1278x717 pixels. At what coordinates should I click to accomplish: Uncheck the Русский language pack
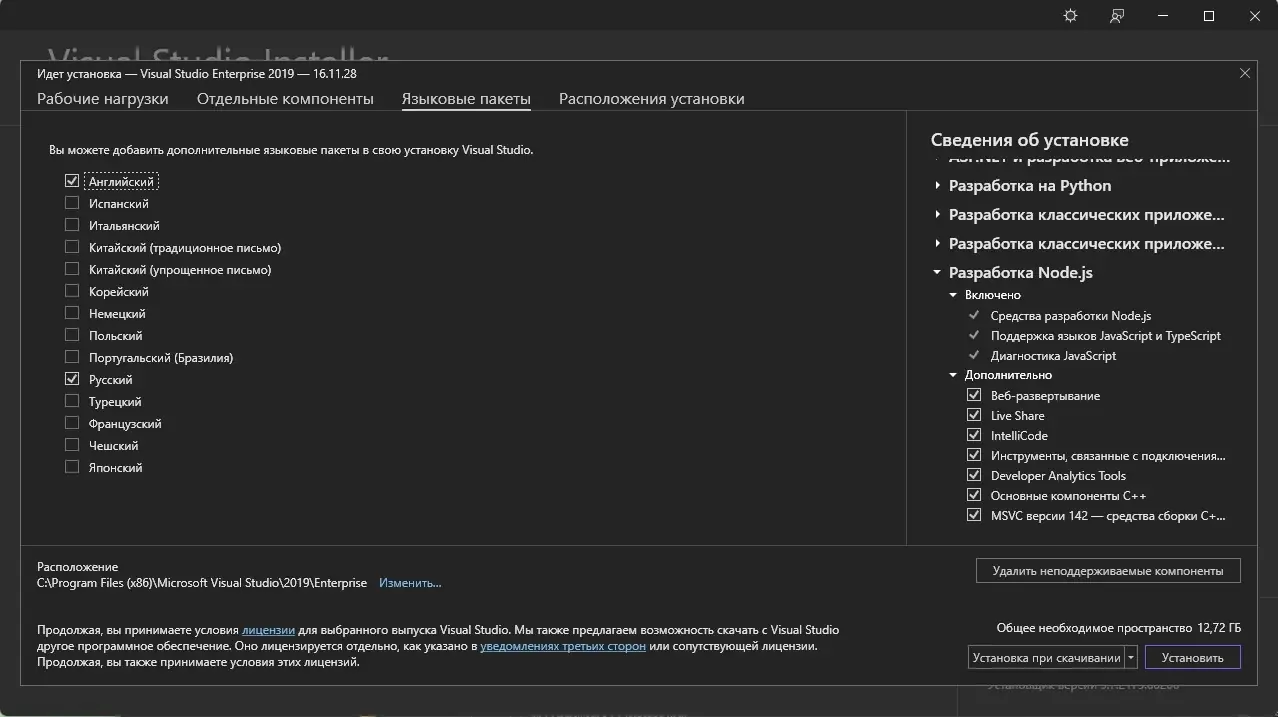click(x=72, y=380)
